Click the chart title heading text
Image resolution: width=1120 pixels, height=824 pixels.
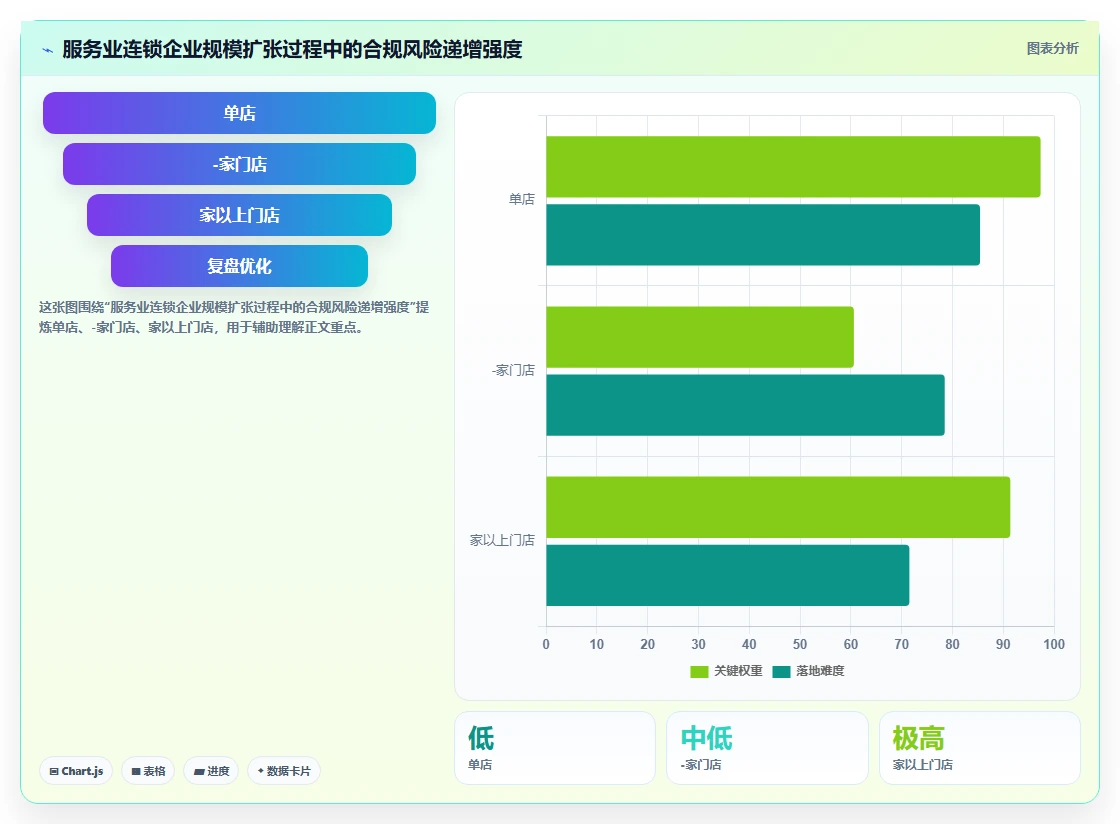(292, 49)
